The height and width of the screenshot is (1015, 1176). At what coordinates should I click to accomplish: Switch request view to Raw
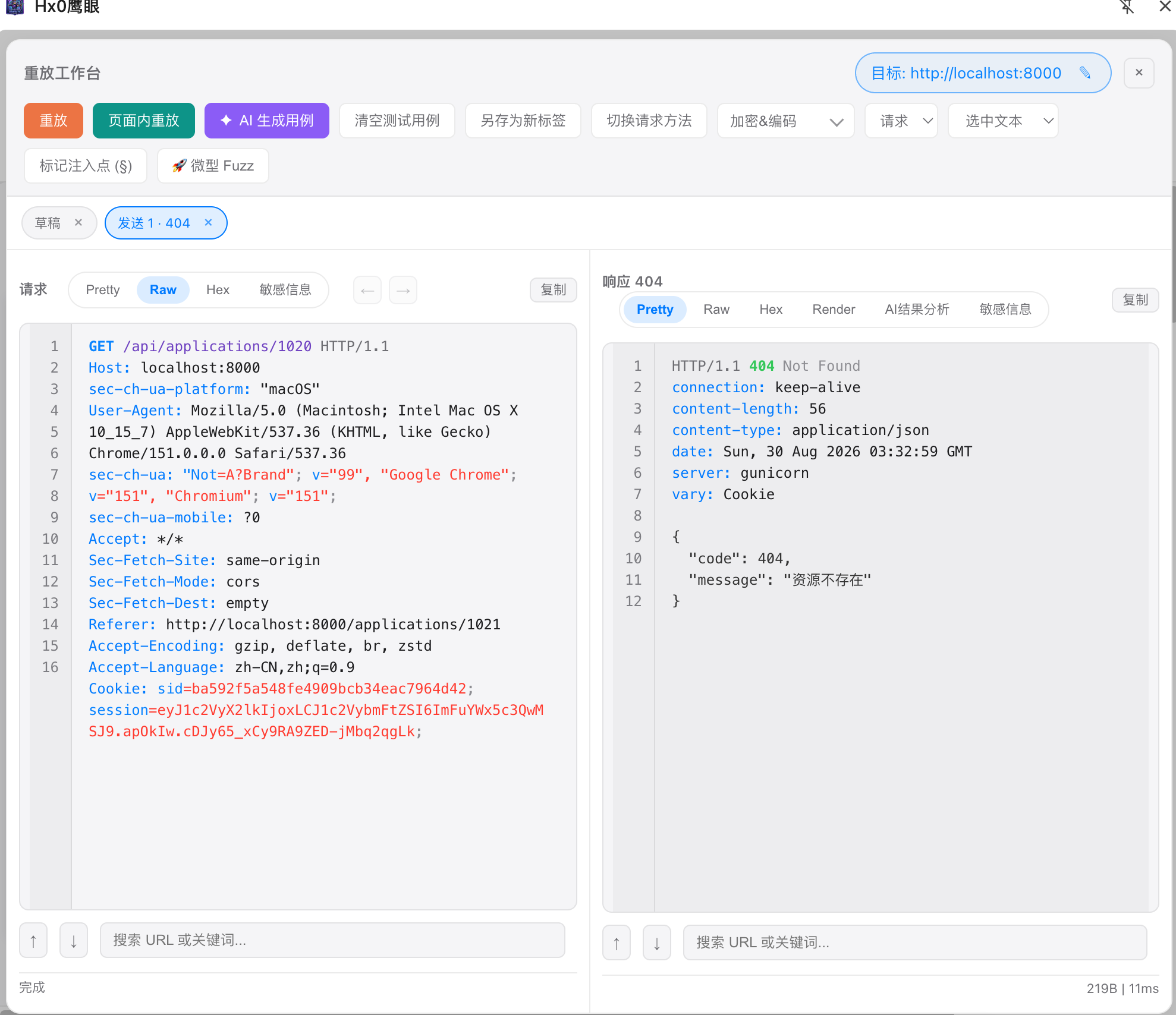click(163, 290)
